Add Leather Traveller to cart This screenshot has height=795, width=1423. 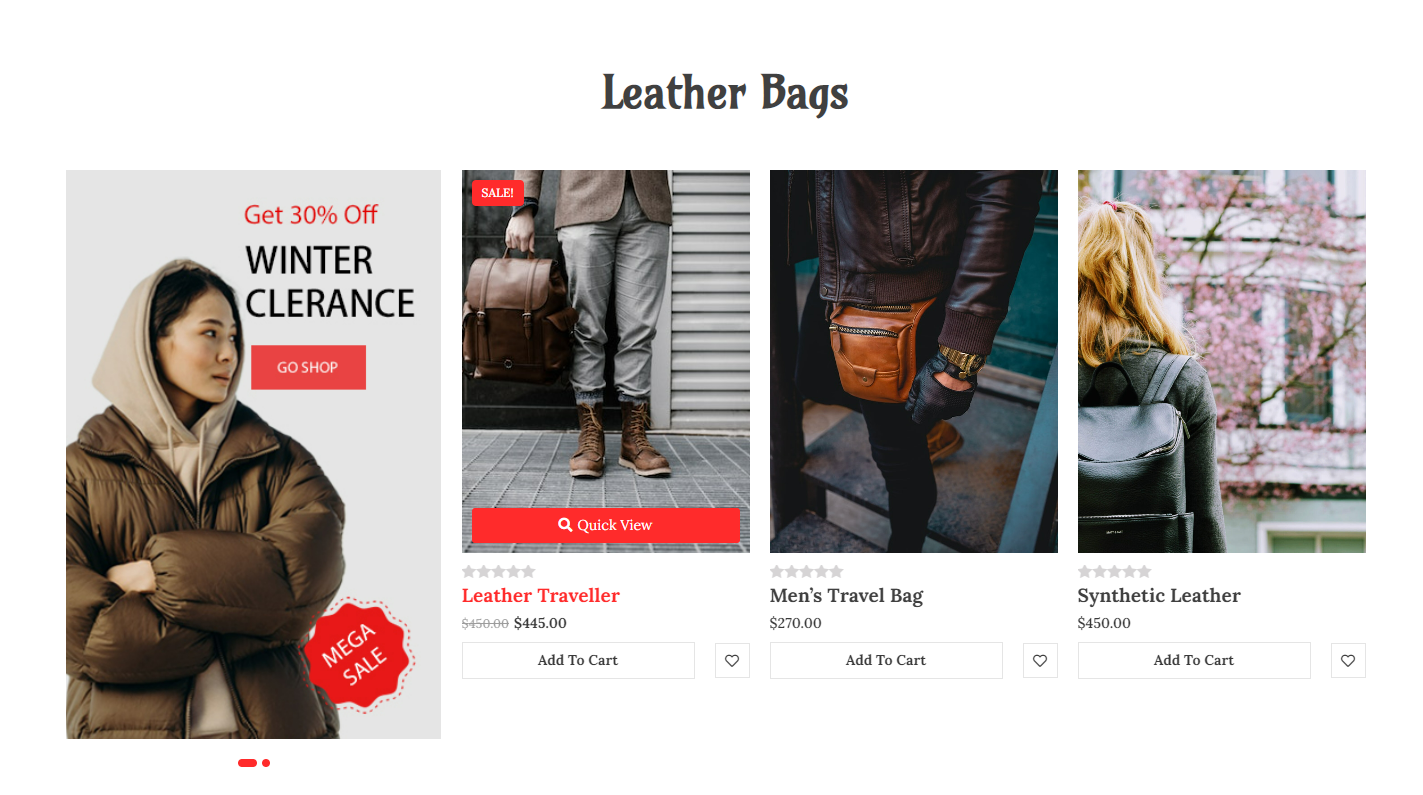click(578, 660)
